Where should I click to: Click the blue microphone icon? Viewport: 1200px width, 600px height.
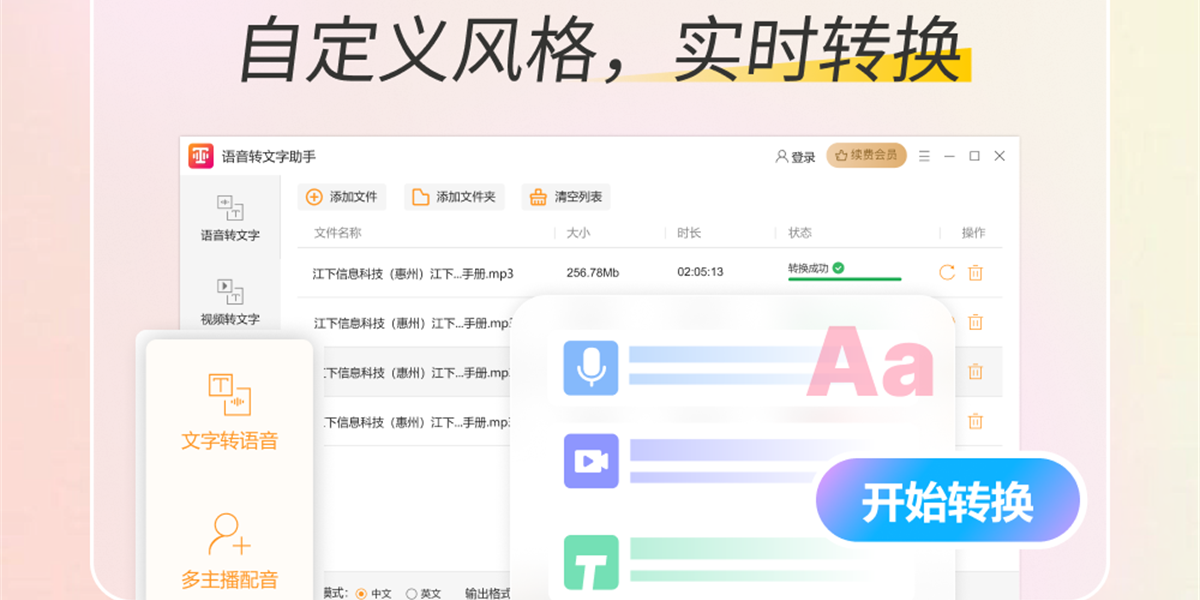[591, 367]
